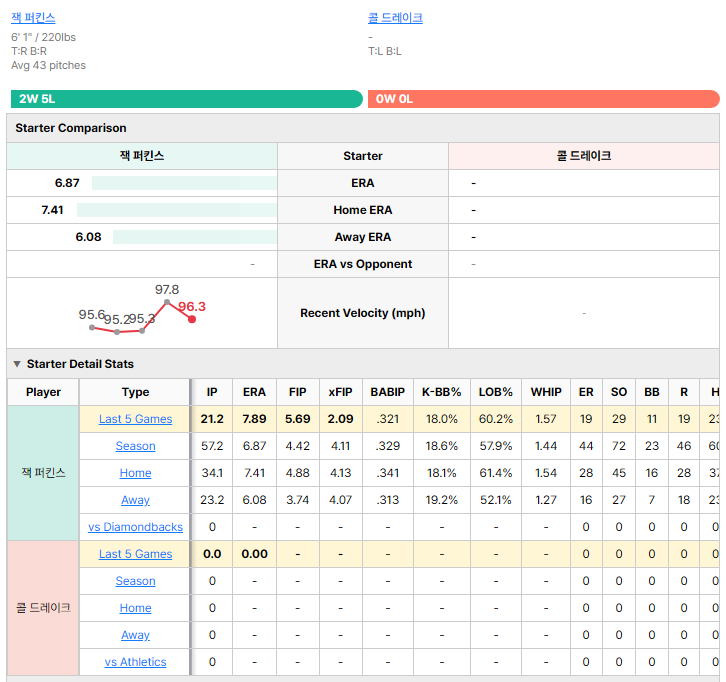Click the Type column header
The image size is (726, 682).
pos(135,392)
